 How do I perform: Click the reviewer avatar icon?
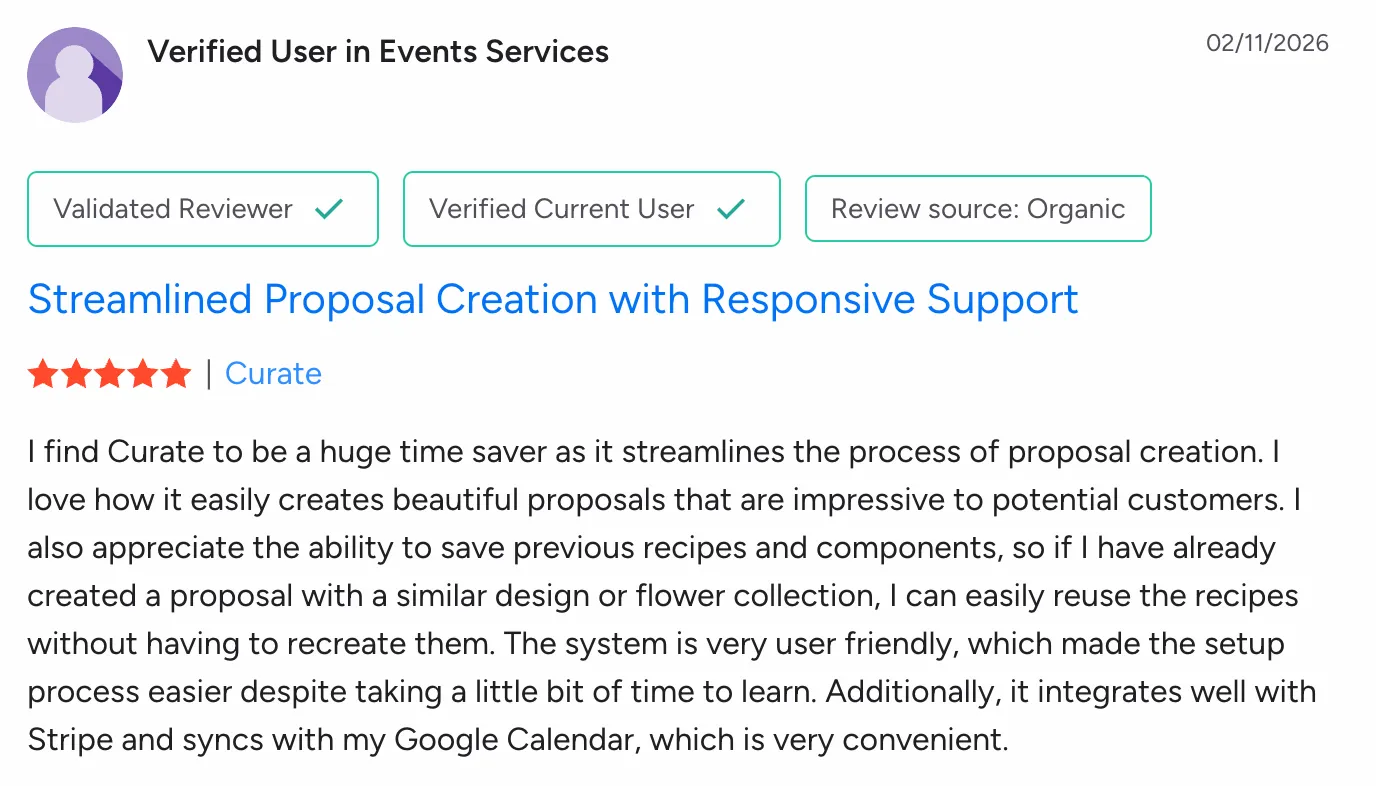(x=75, y=74)
